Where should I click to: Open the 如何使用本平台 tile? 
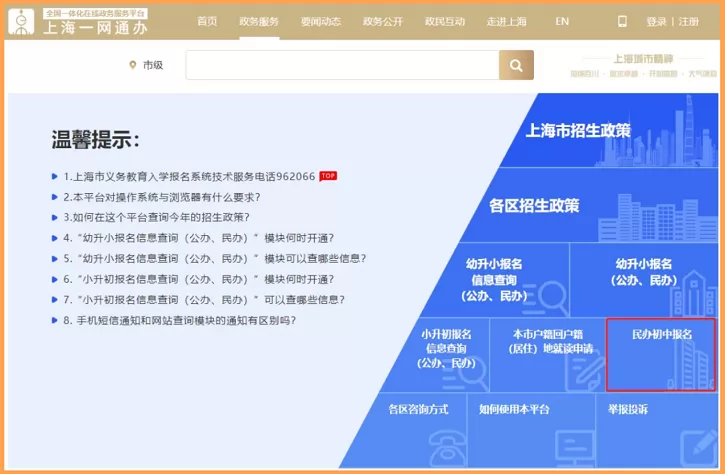pyautogui.click(x=532, y=430)
